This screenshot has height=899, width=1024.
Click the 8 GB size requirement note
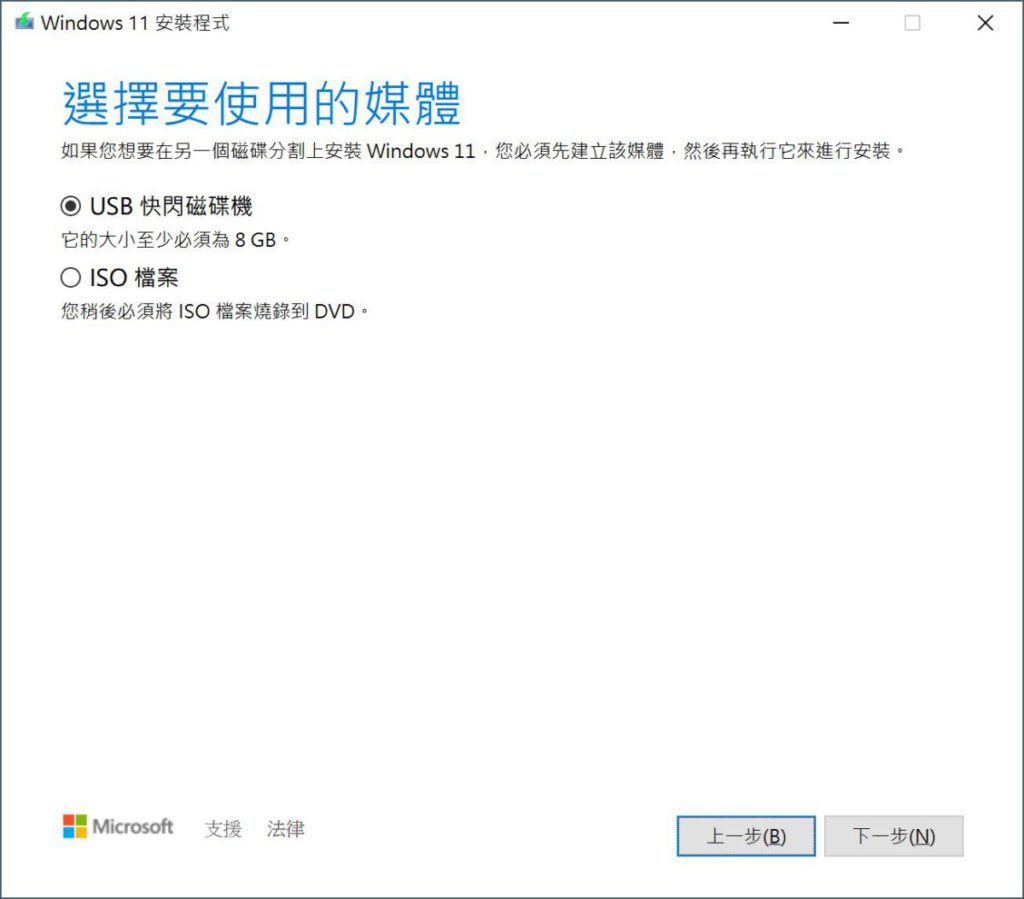point(175,240)
